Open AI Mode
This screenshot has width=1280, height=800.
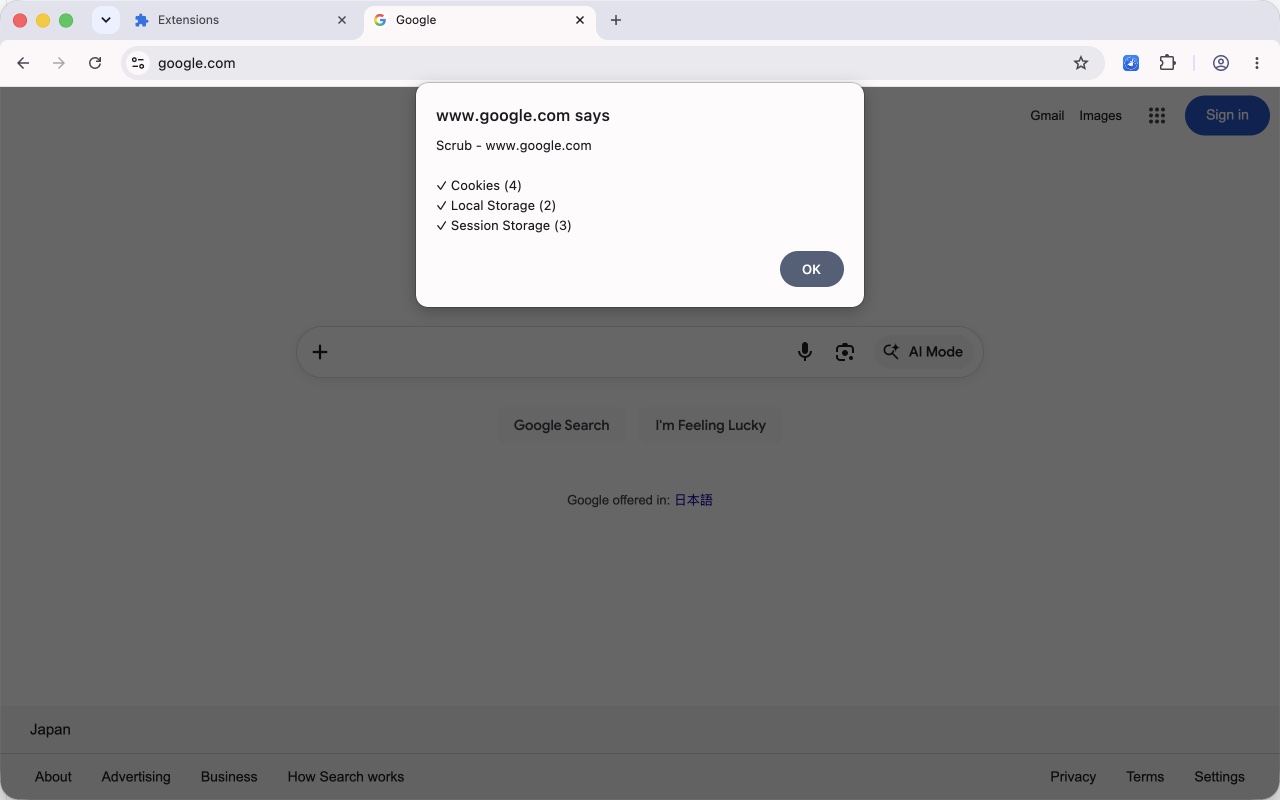point(923,352)
